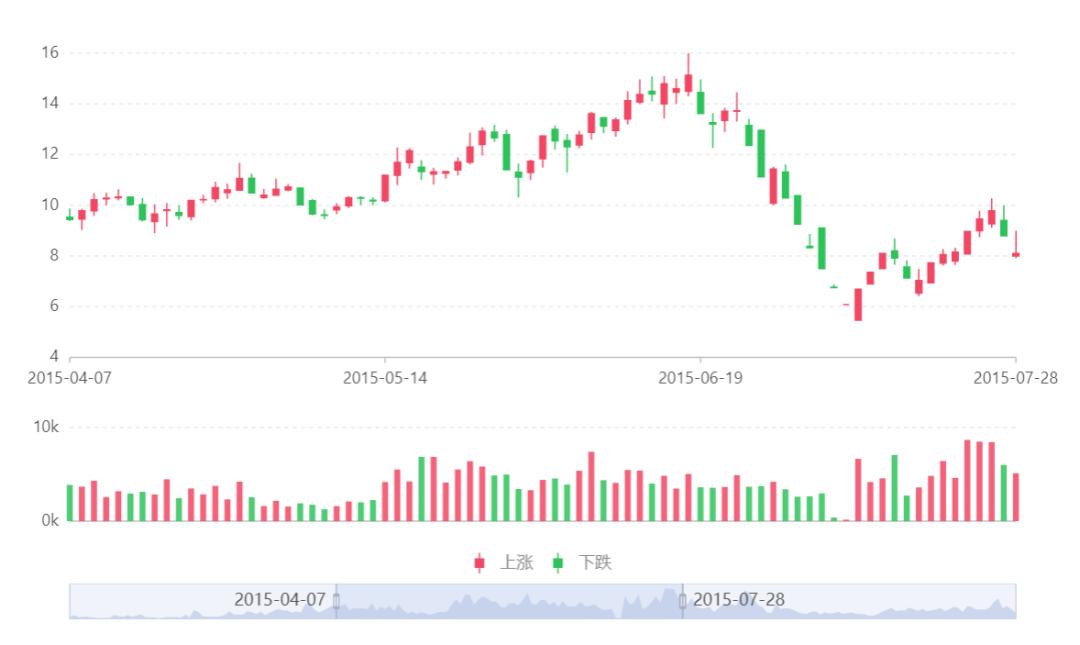Click the last candlestick on 2015-07-28
This screenshot has height=645, width=1080.
point(1016,254)
